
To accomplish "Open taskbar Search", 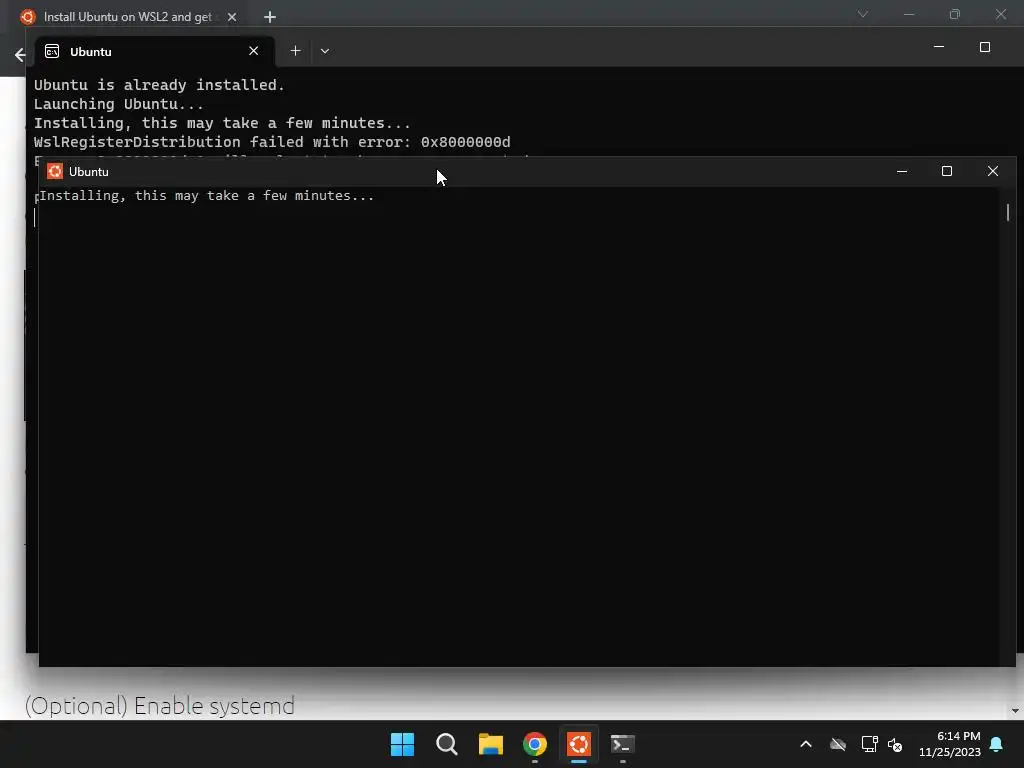I will (447, 744).
